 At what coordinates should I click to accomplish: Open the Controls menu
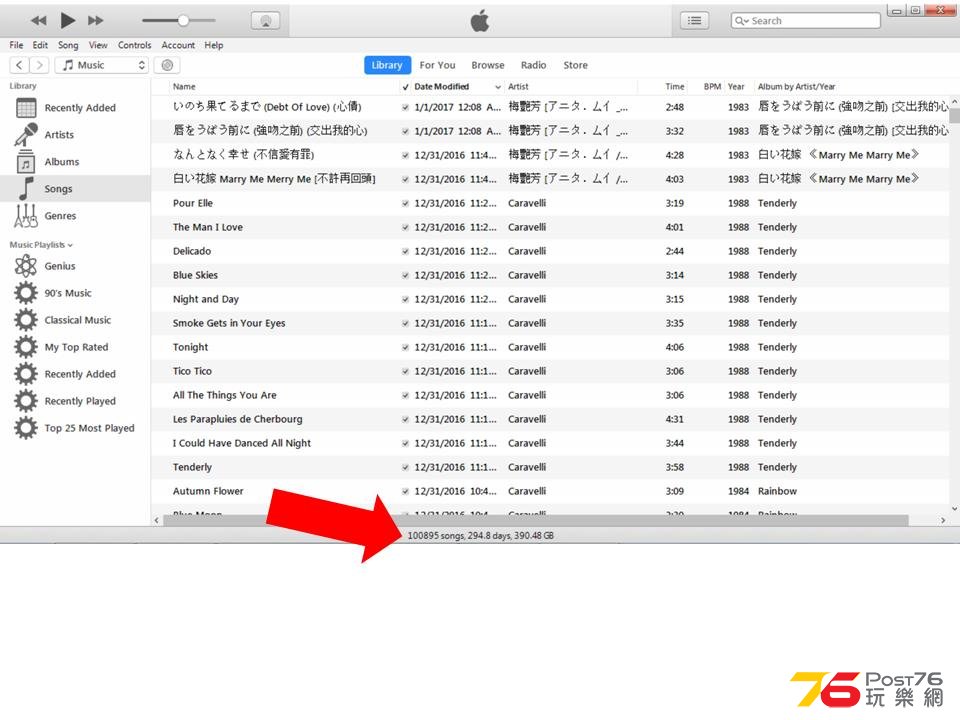[x=135, y=45]
